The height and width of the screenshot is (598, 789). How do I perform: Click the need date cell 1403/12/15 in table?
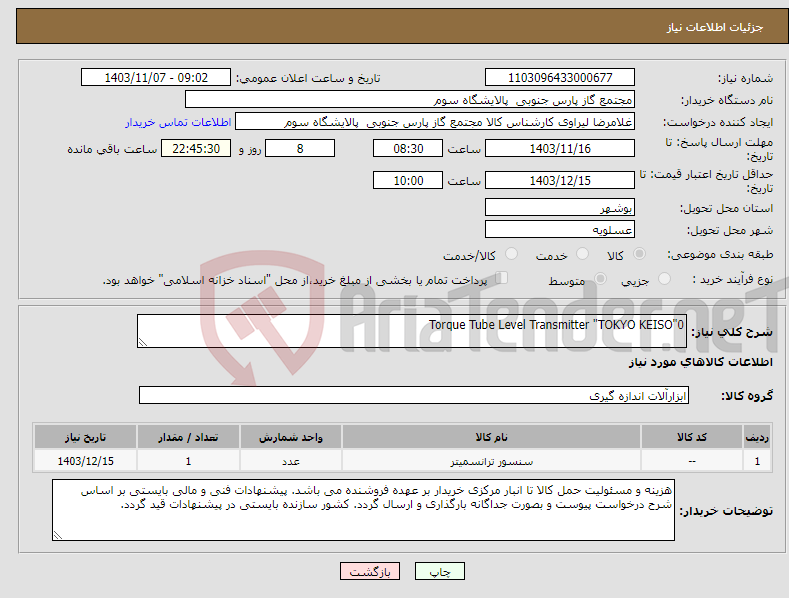[86, 461]
